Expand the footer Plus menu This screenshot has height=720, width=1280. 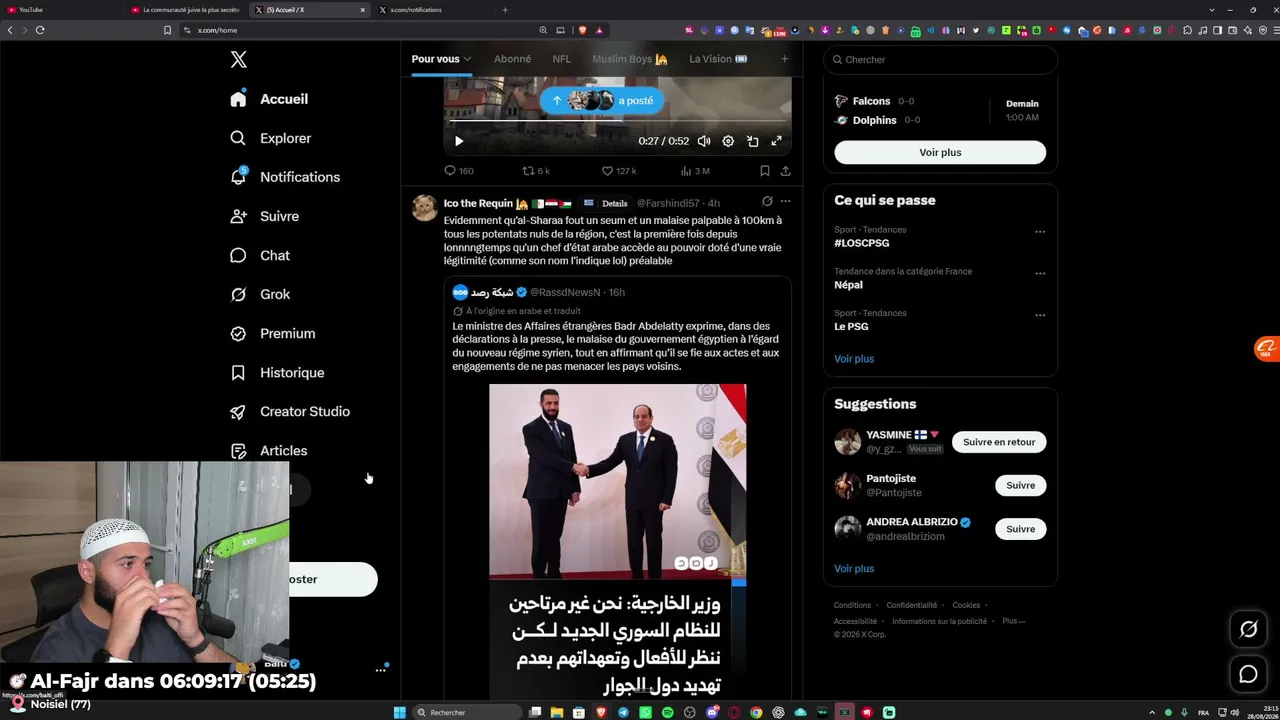(1014, 621)
